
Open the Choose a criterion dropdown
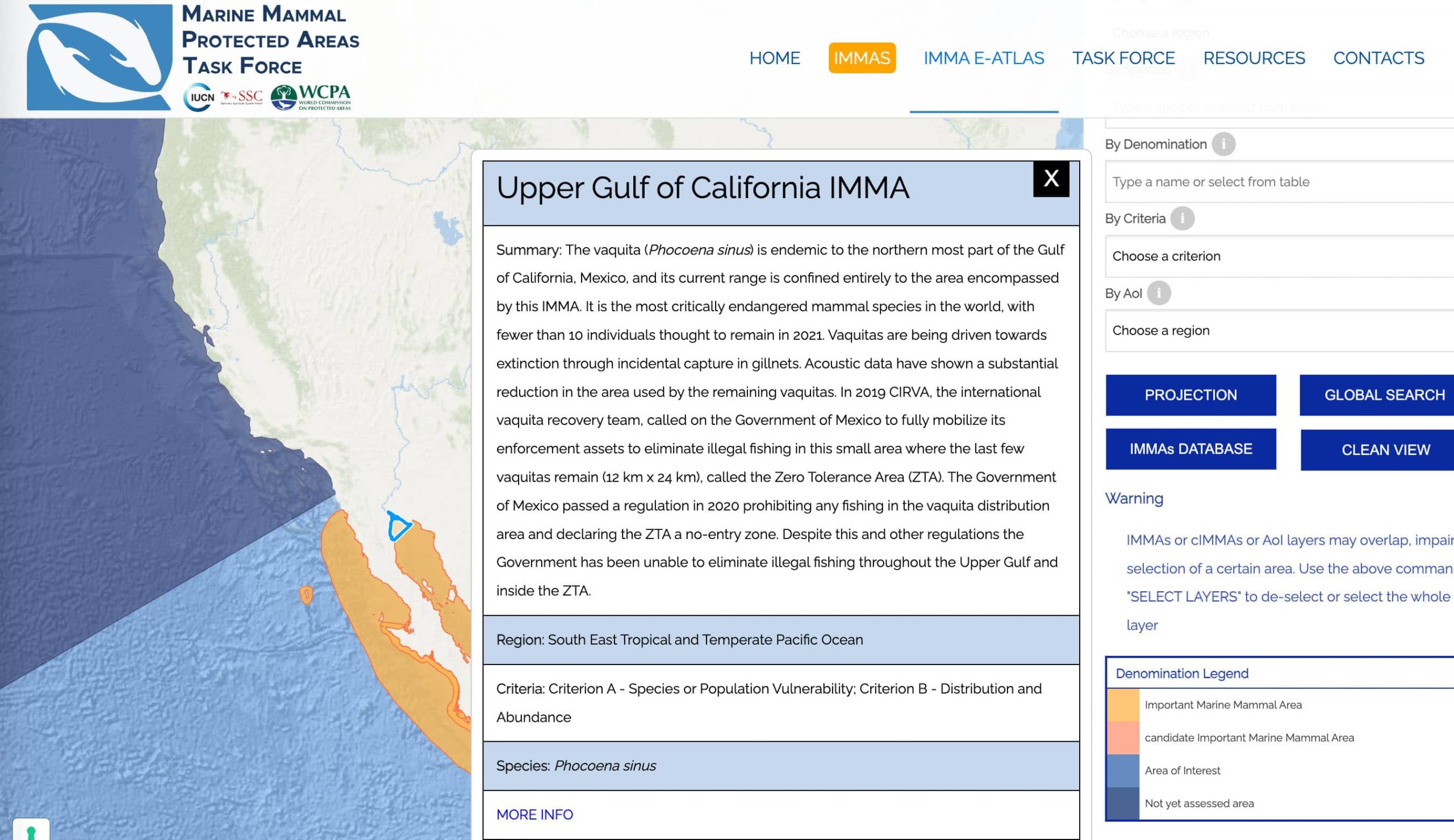click(1279, 256)
